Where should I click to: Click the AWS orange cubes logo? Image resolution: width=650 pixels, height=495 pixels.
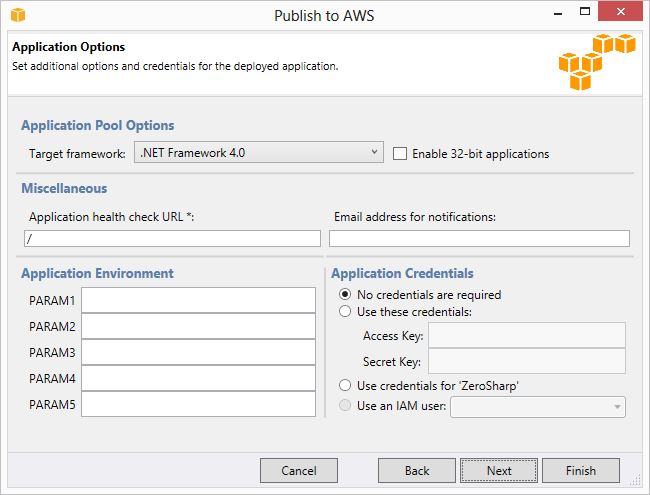point(597,62)
